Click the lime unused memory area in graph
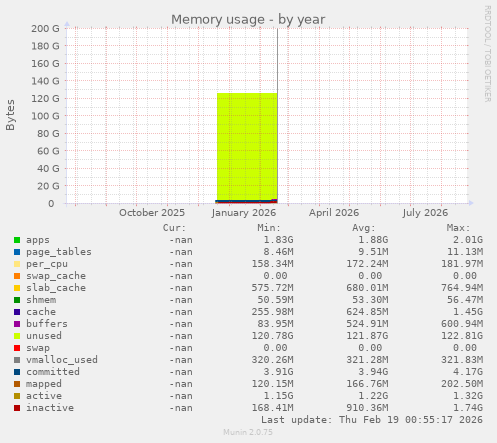497x443 pixels. 247,147
